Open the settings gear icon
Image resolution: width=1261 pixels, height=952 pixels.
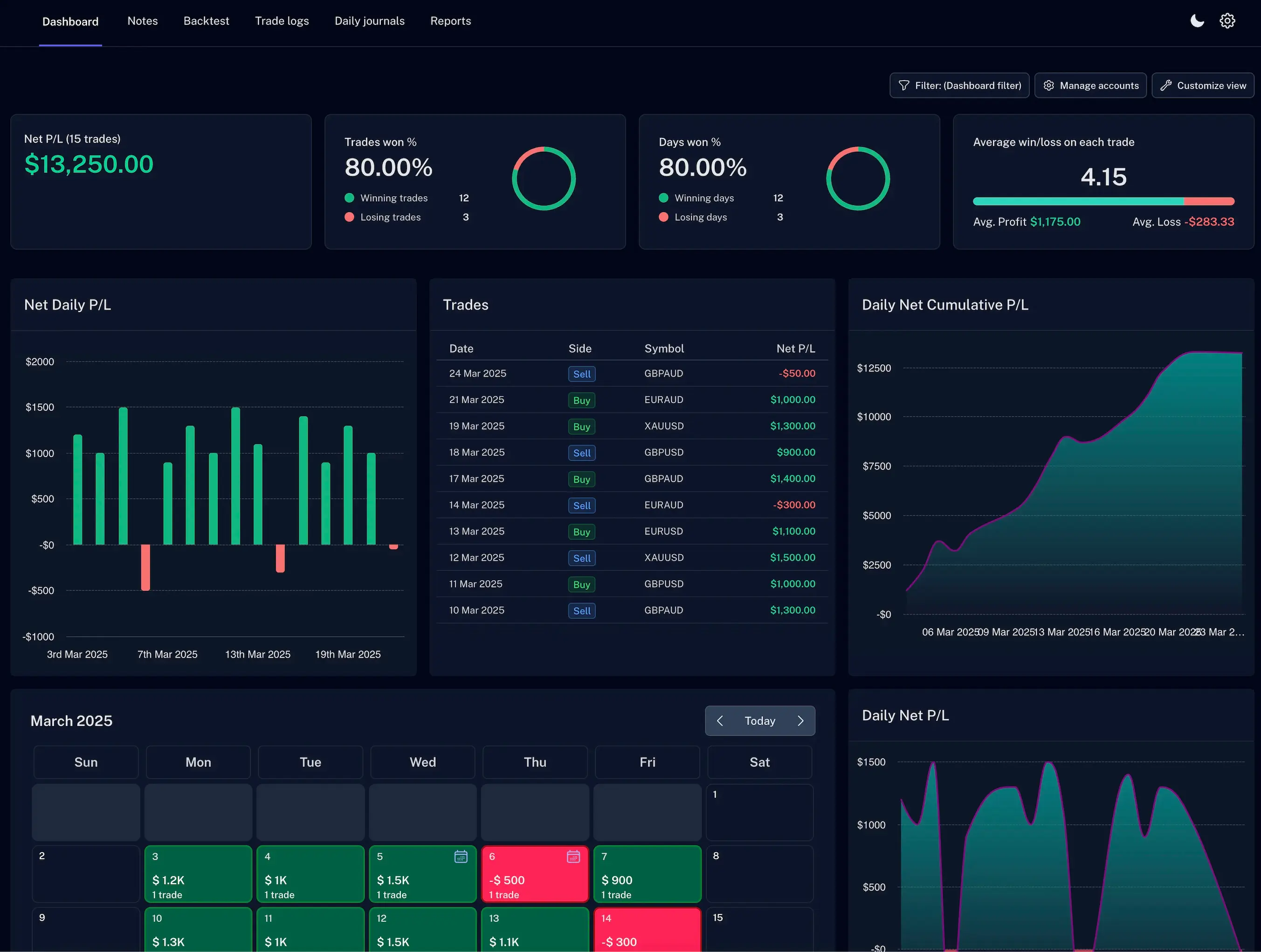[1227, 21]
